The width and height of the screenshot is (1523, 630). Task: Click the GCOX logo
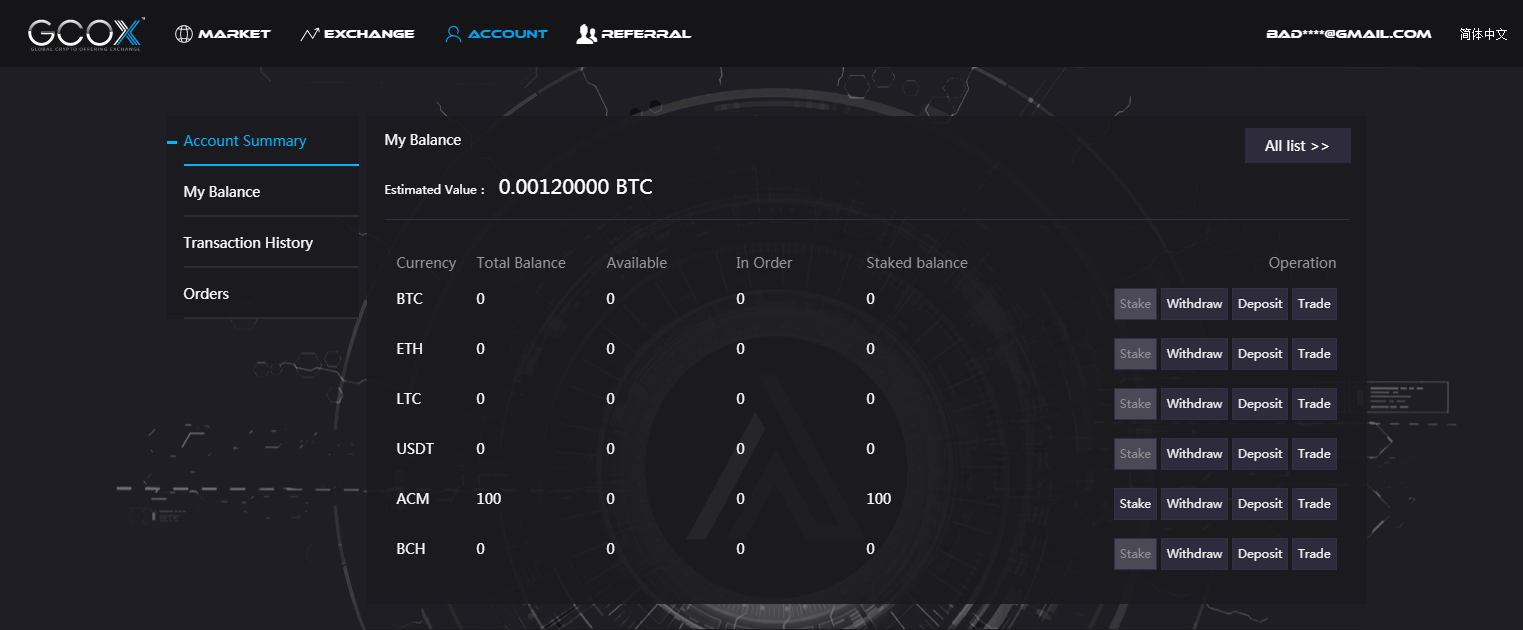click(x=86, y=33)
